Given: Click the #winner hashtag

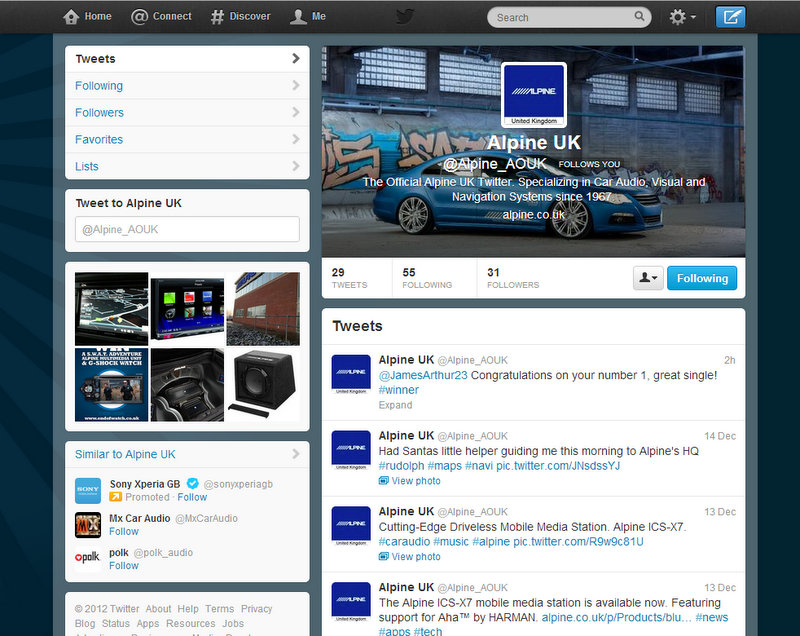Looking at the screenshot, I should 398,390.
